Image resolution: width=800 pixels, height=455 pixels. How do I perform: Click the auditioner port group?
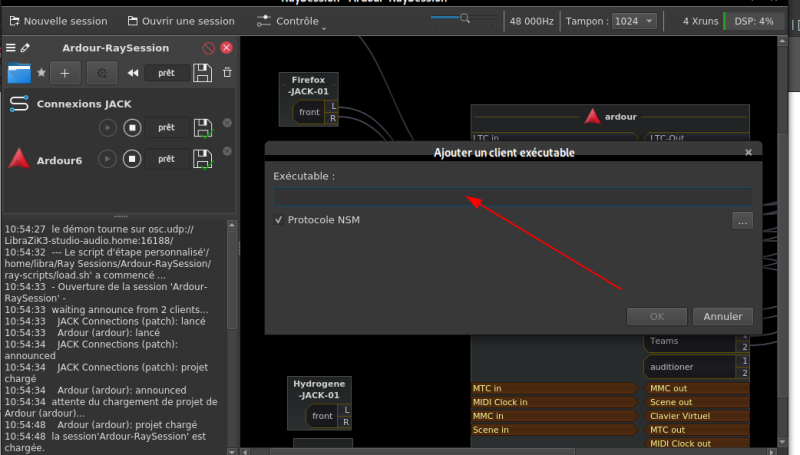689,367
